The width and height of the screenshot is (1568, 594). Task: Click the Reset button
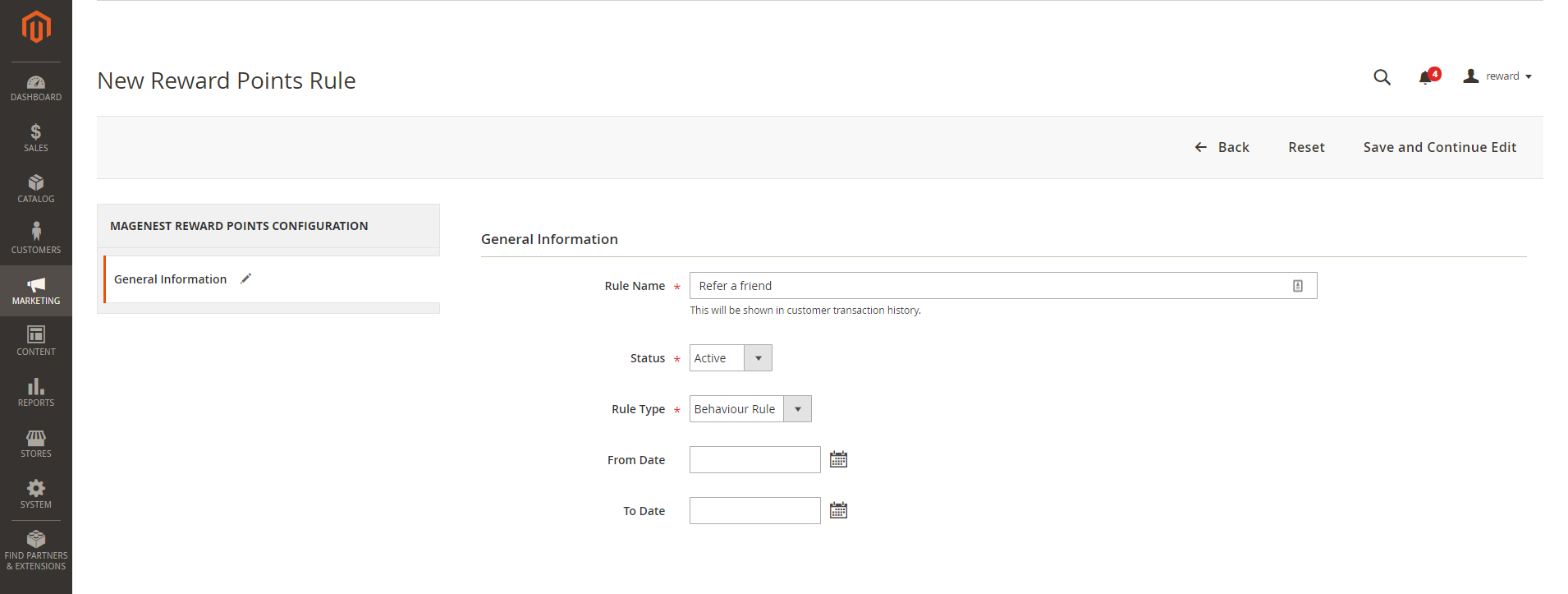tap(1306, 147)
